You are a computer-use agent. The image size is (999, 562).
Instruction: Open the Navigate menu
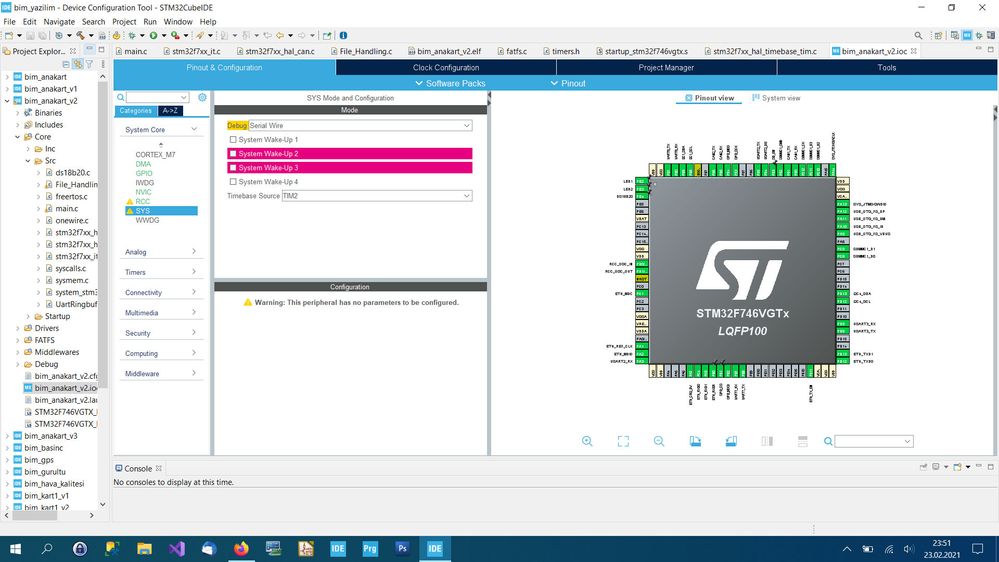tap(59, 22)
